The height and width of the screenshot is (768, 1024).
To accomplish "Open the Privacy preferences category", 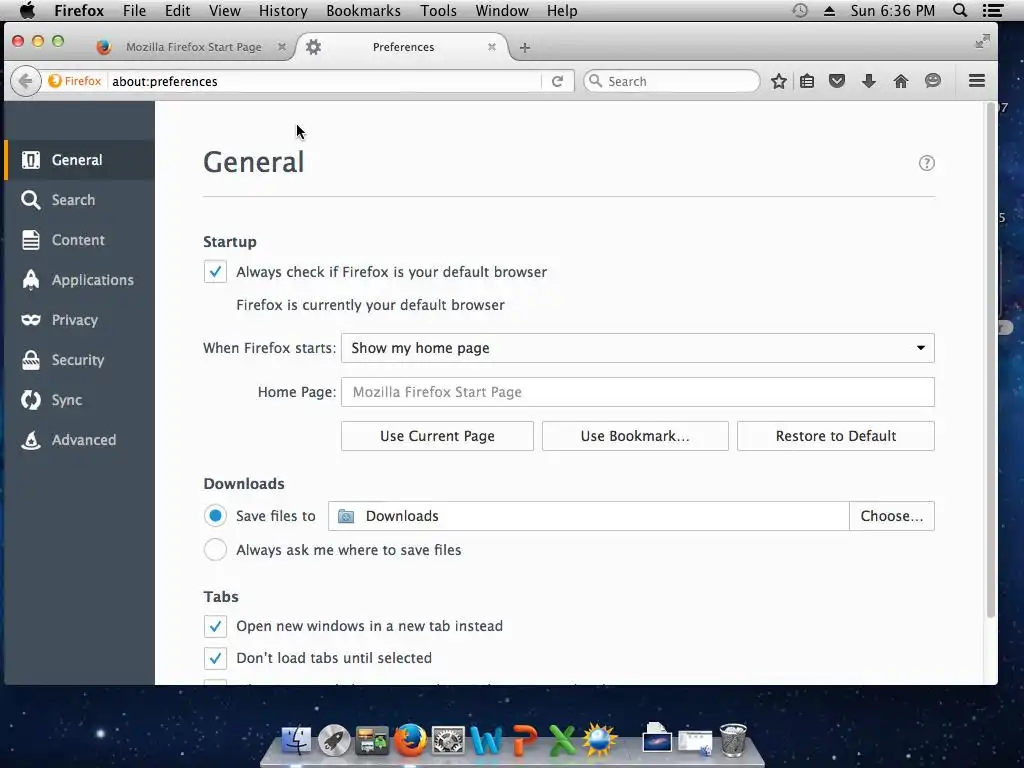I will tap(79, 320).
